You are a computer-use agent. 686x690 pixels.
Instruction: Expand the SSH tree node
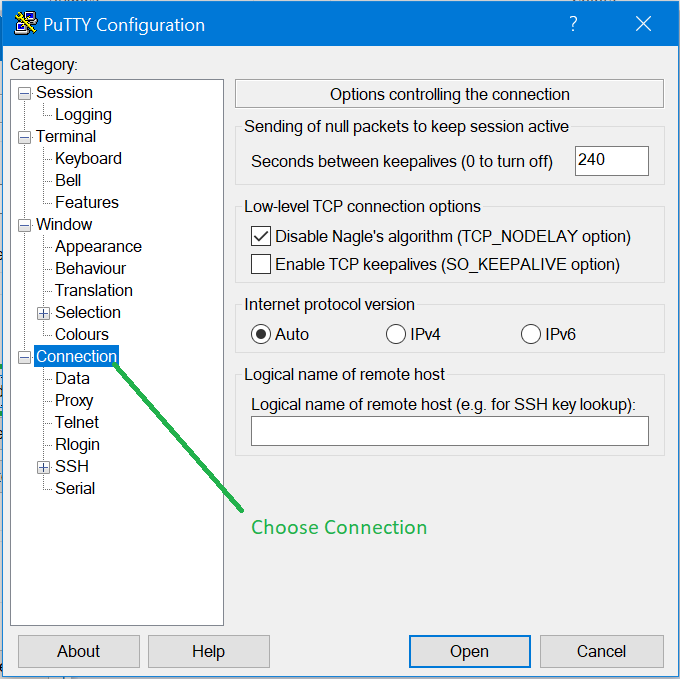coord(43,467)
